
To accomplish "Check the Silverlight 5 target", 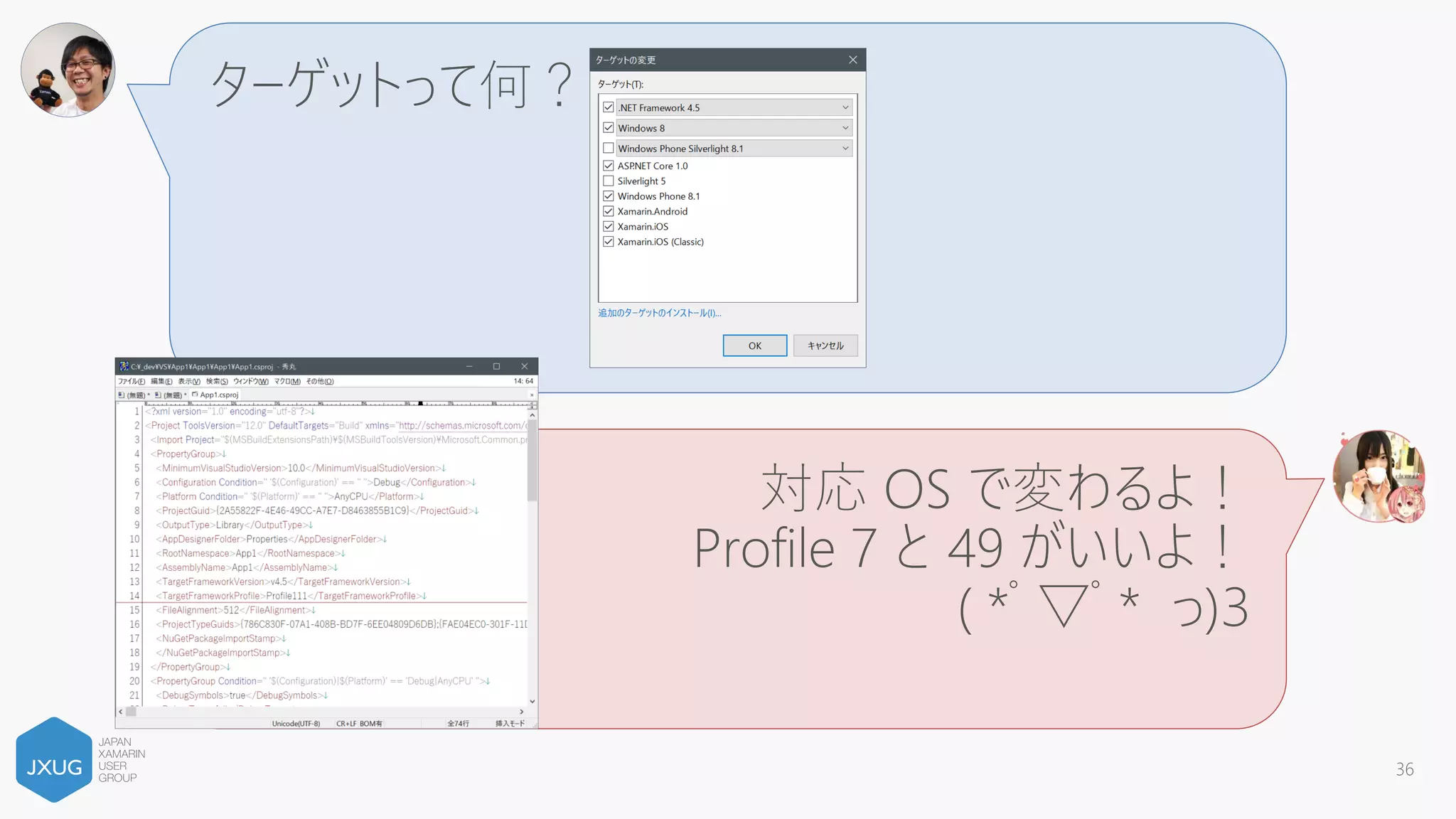I will click(x=608, y=181).
